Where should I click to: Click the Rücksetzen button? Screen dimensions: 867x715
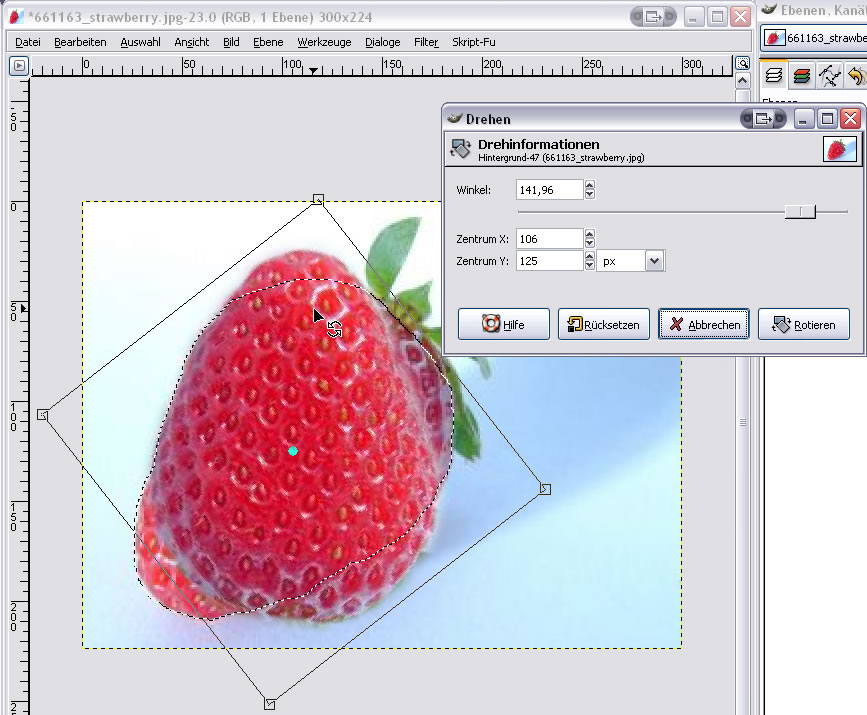pyautogui.click(x=604, y=324)
